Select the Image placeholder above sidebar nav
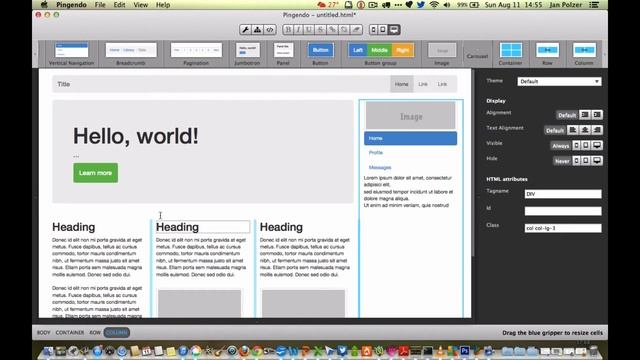Image resolution: width=640 pixels, height=360 pixels. (x=411, y=116)
